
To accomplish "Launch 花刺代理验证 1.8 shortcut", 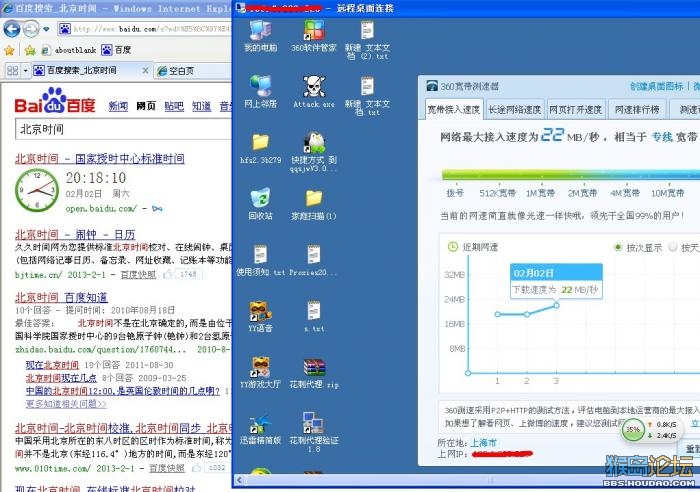I will [314, 433].
